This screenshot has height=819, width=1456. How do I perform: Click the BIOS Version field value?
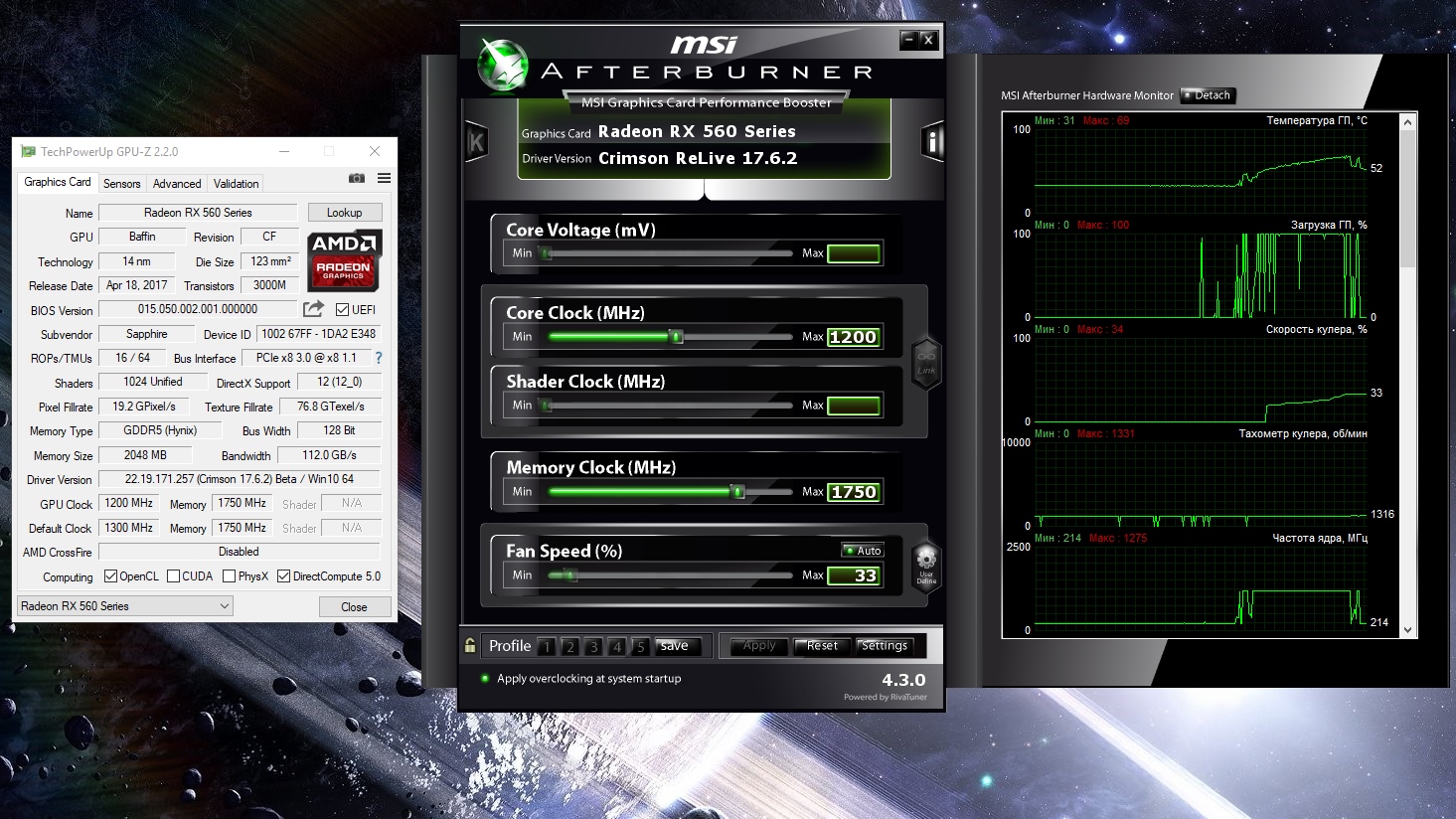(x=198, y=309)
